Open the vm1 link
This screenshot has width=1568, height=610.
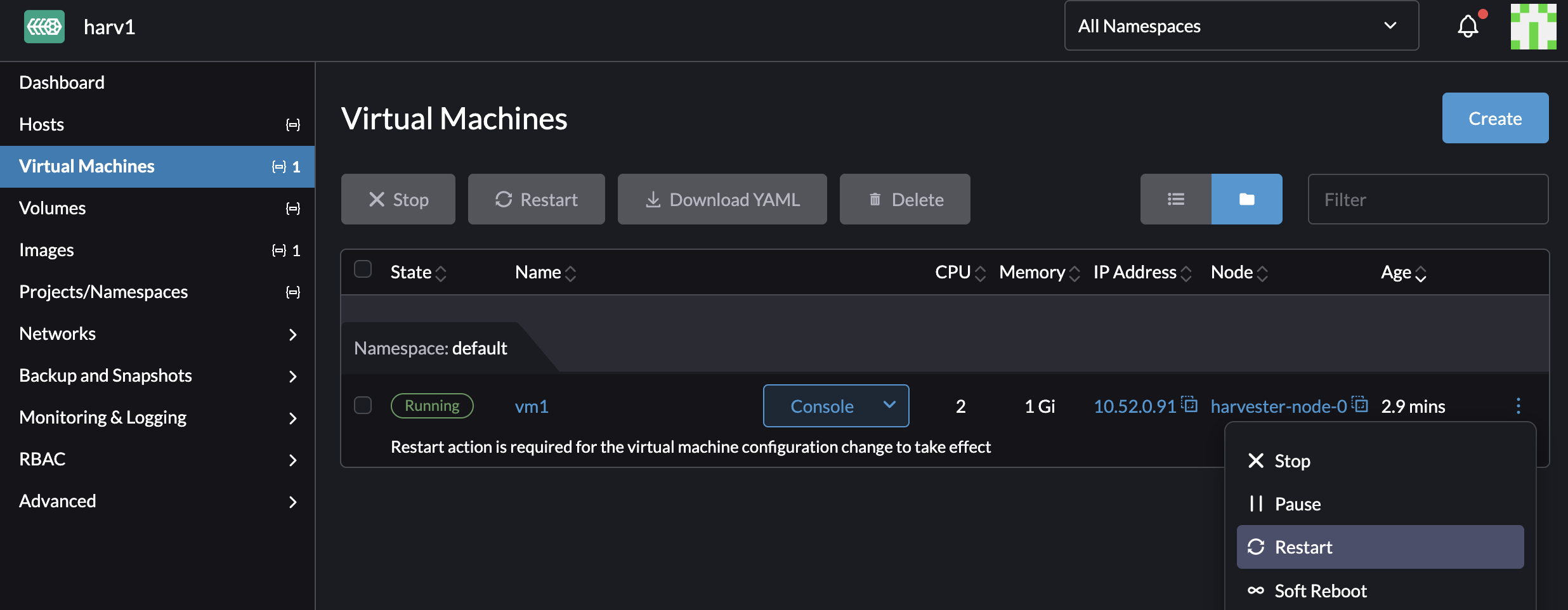click(x=532, y=406)
